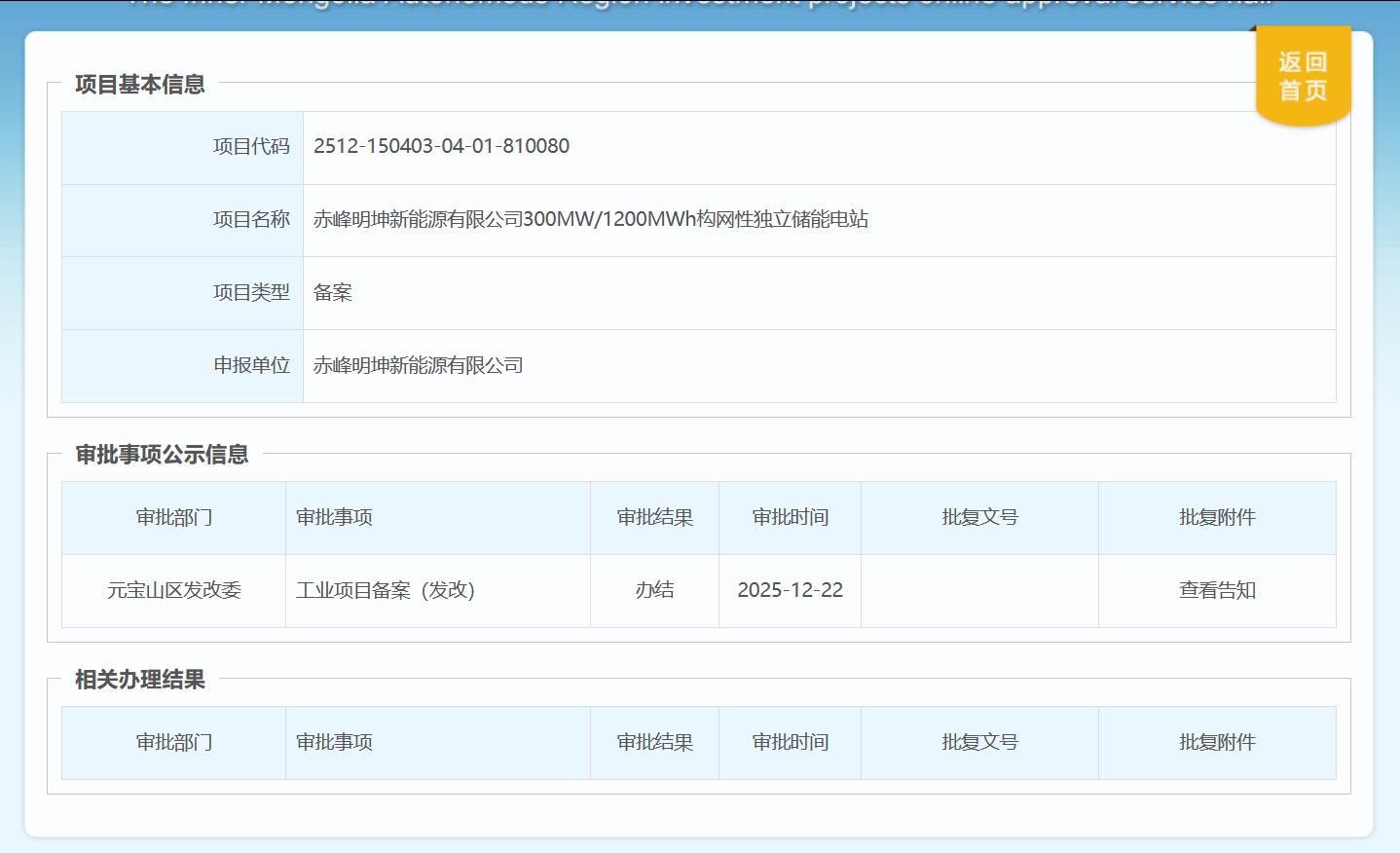Click the 备案 project type value
Image resolution: width=1400 pixels, height=853 pixels.
tap(333, 292)
